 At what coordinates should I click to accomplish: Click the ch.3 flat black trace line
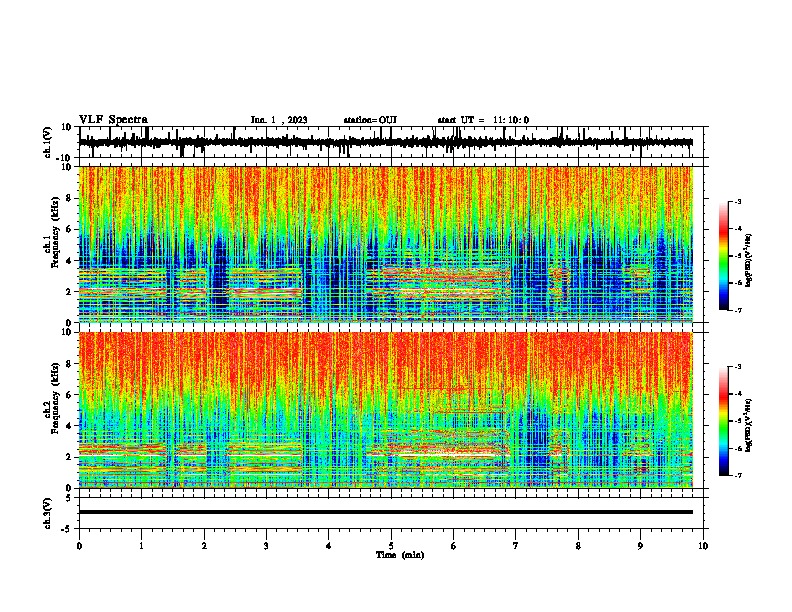pyautogui.click(x=386, y=512)
